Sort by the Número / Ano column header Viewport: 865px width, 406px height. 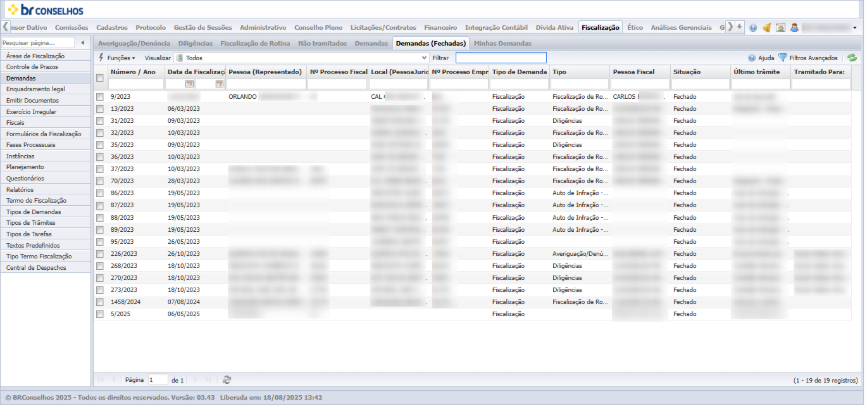pyautogui.click(x=136, y=72)
